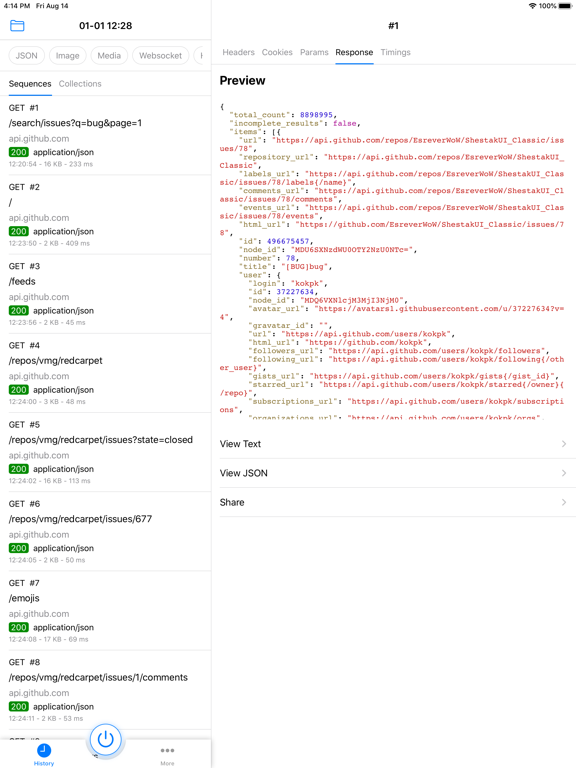
Task: Select the Response tab
Action: [x=354, y=52]
